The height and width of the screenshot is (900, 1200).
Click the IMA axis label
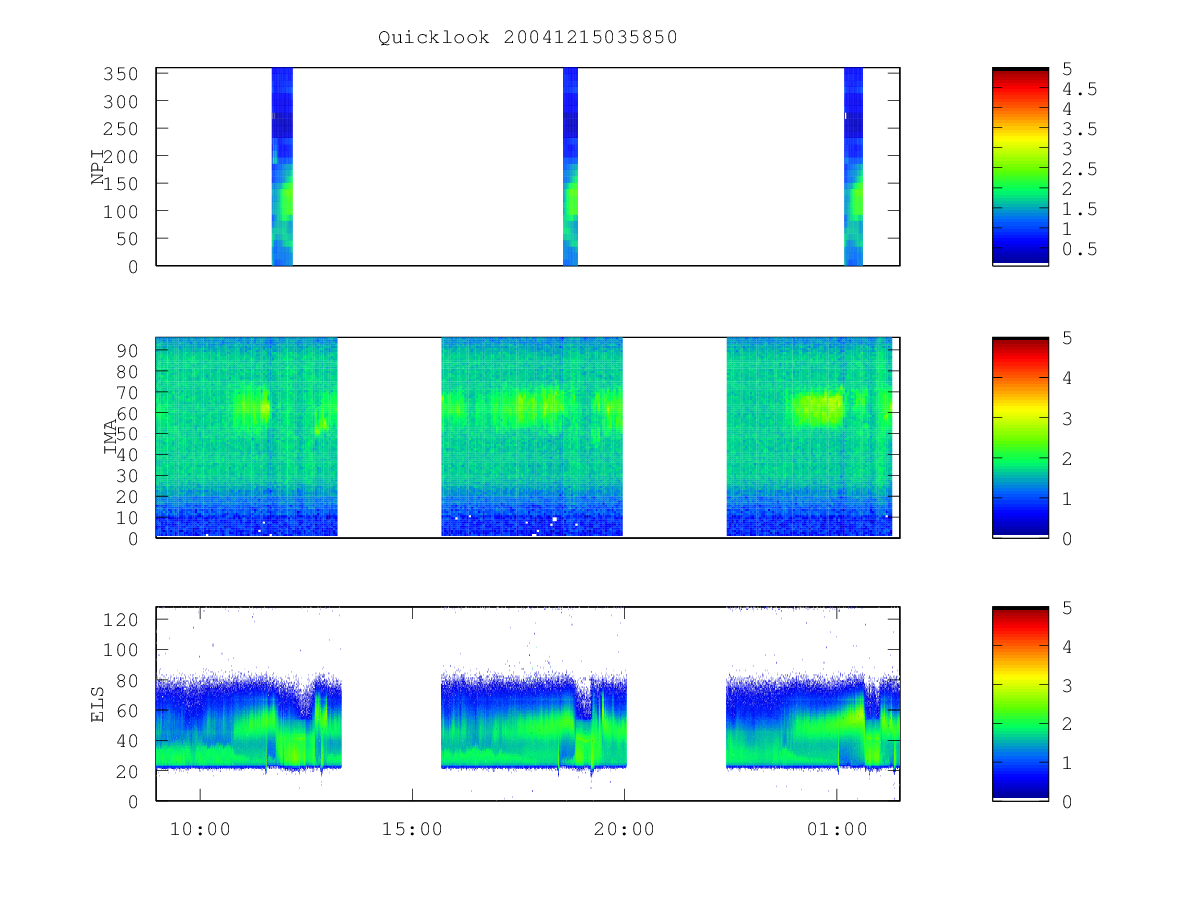point(111,437)
